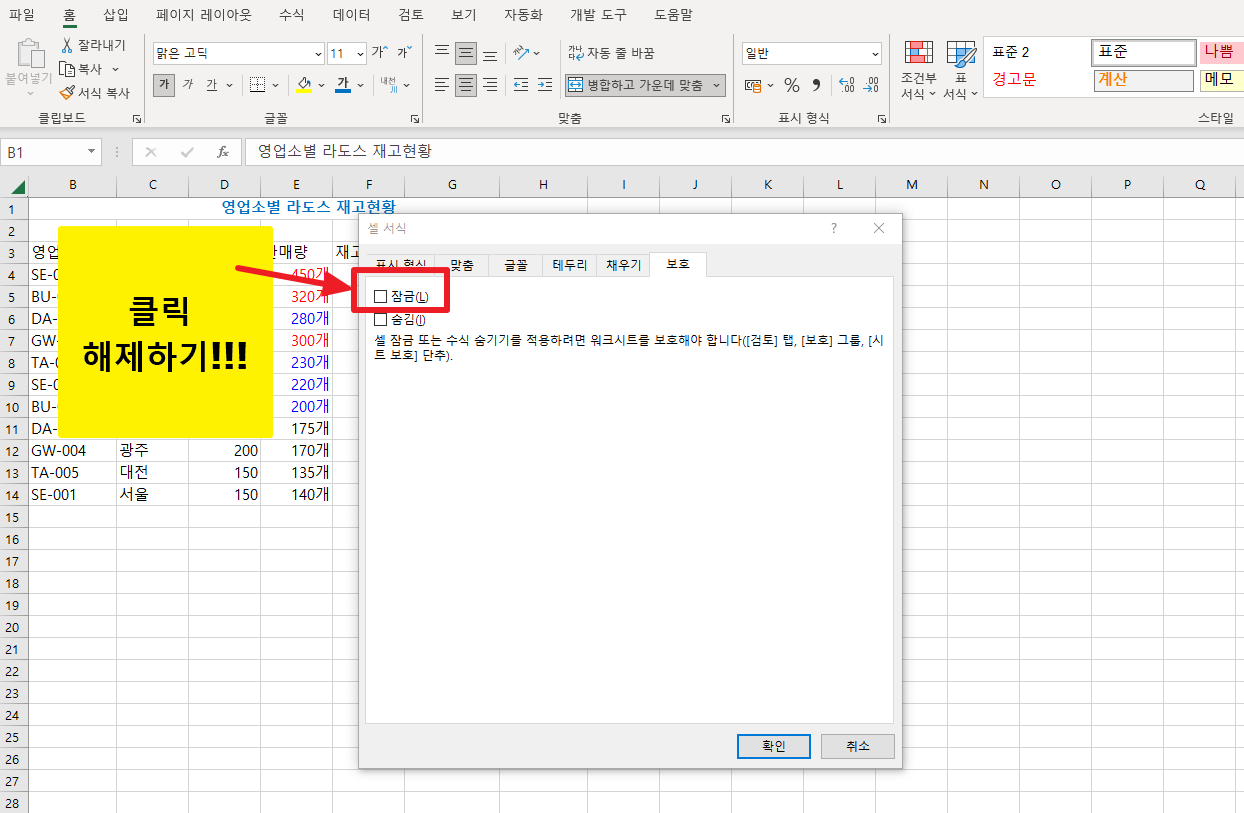Screen dimensions: 1244x813
Task: Toggle bold formatting in the ribbon
Action: [163, 86]
